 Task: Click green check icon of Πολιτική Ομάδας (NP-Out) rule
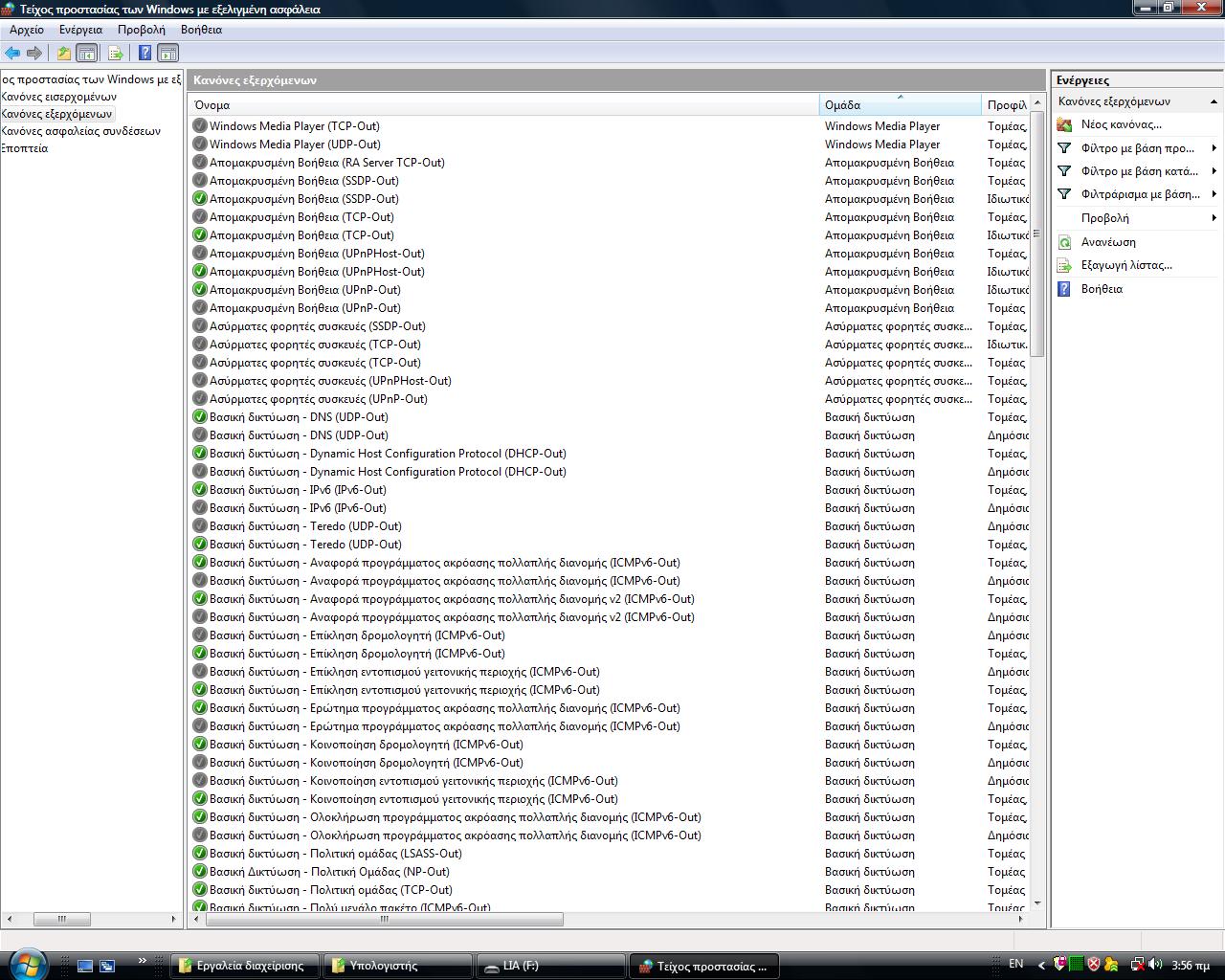200,871
